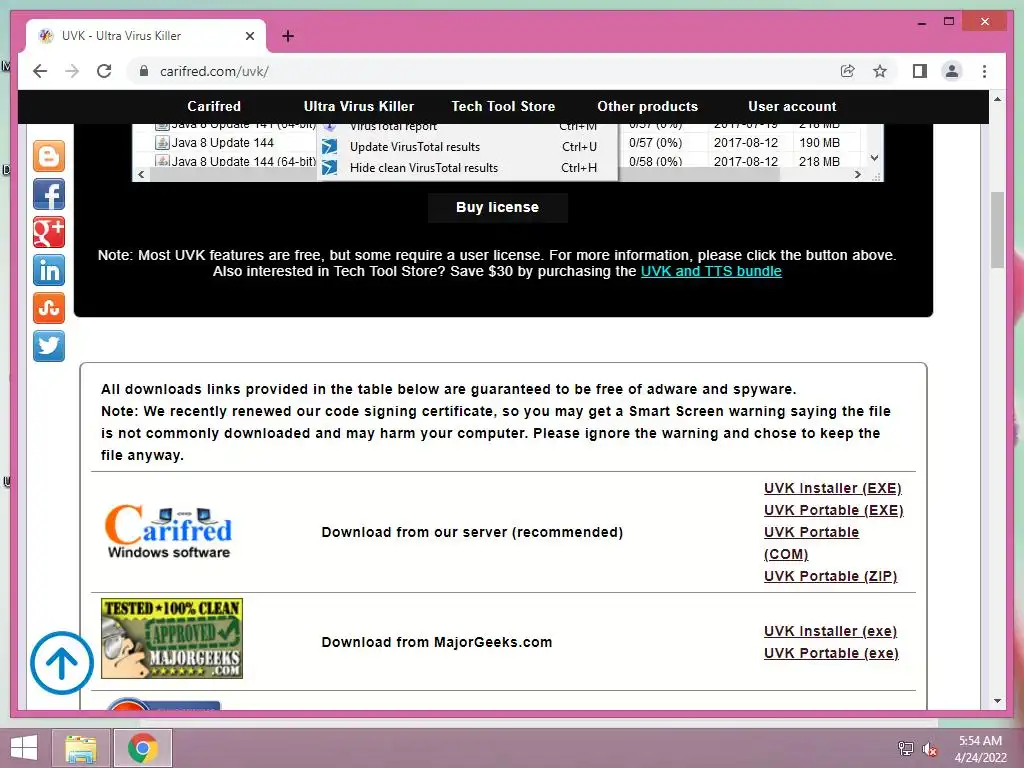Screen dimensions: 1024x768
Task: Select the UVK - Ultra Virus Killer tab
Action: (144, 36)
